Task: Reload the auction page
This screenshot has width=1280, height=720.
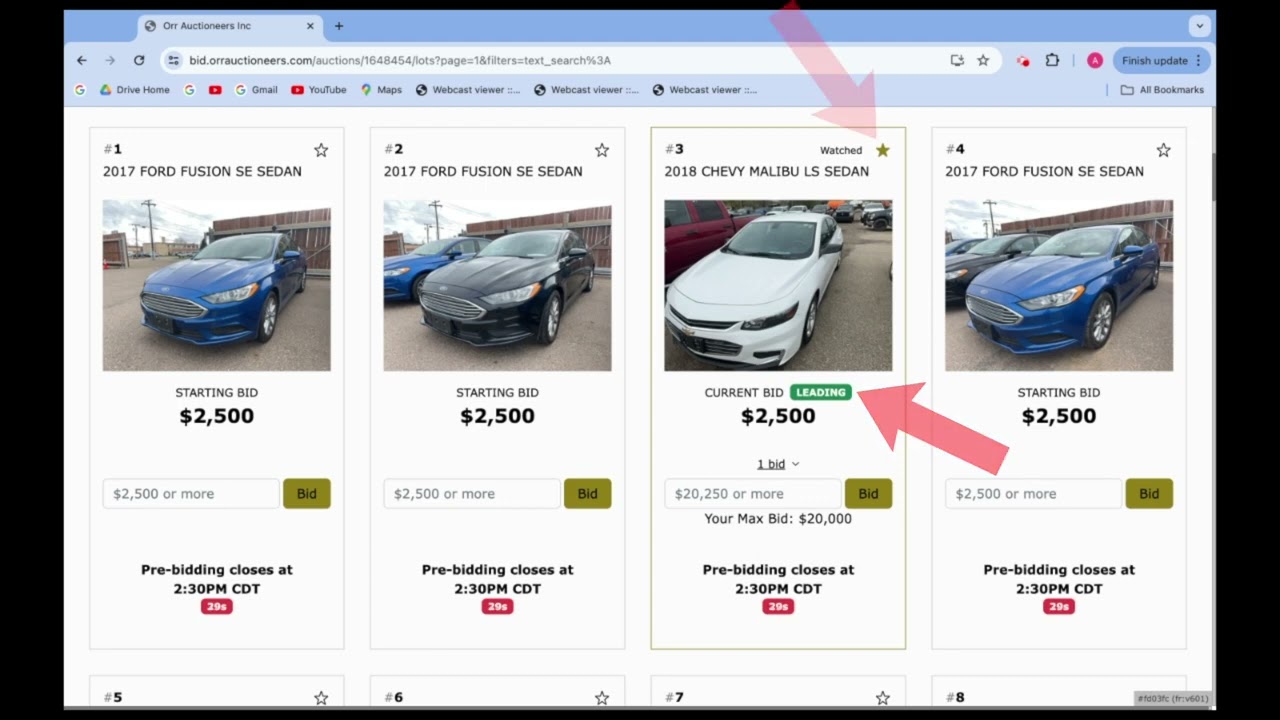Action: tap(139, 60)
